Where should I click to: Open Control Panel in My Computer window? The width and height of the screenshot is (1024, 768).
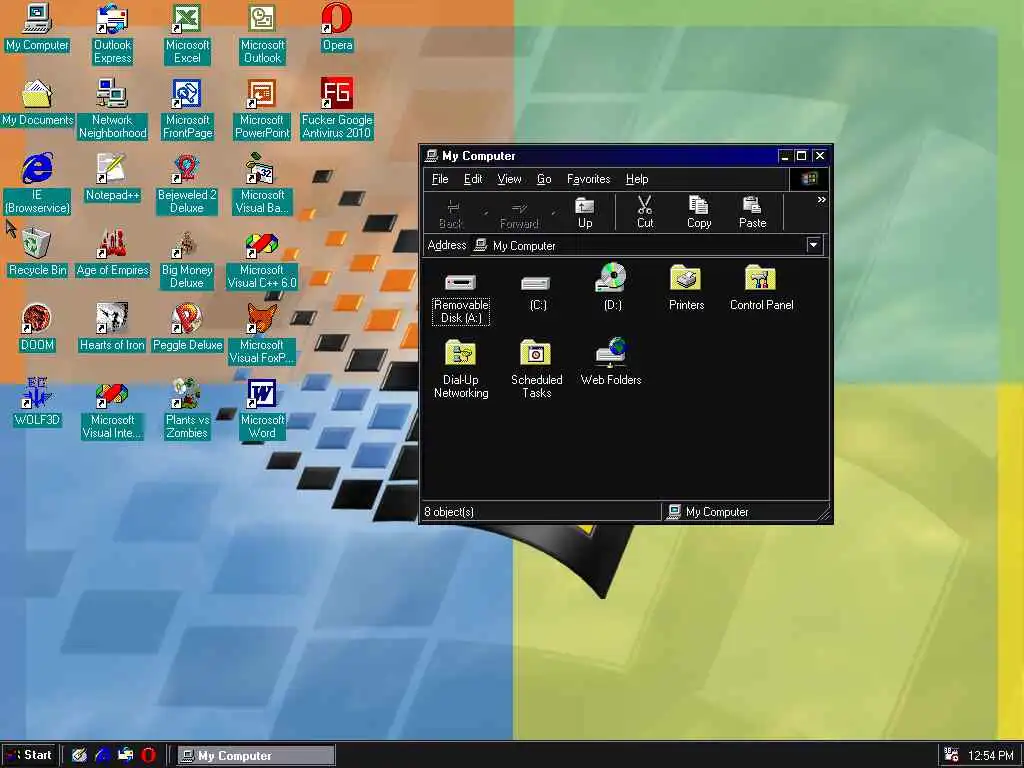pyautogui.click(x=761, y=287)
